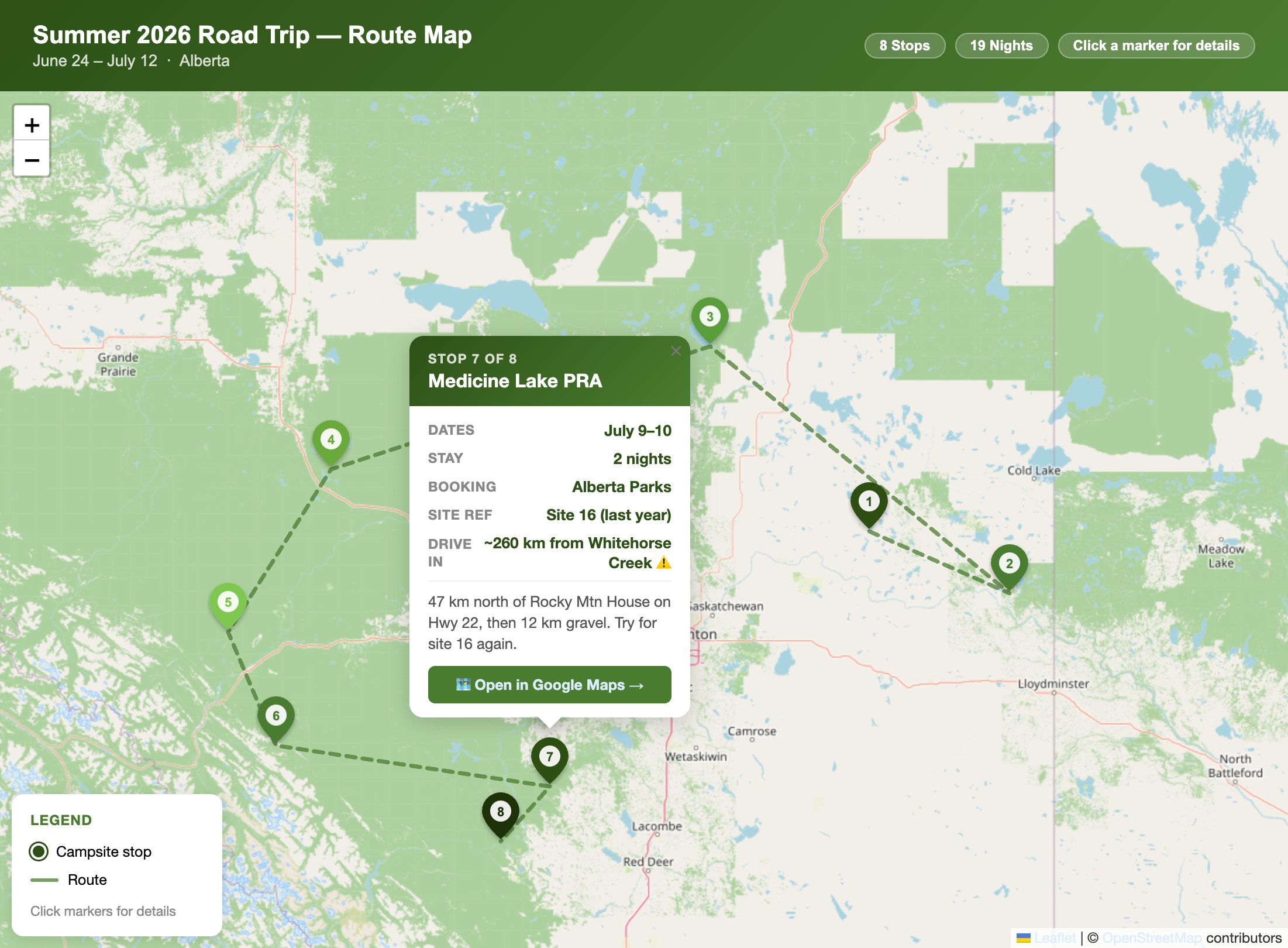Click the Route line item in the legend
The width and height of the screenshot is (1288, 948).
coord(88,880)
